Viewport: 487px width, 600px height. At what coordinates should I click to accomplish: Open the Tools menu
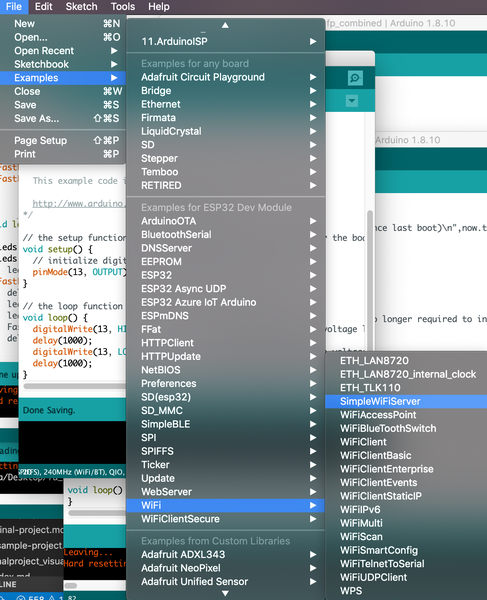coord(122,7)
